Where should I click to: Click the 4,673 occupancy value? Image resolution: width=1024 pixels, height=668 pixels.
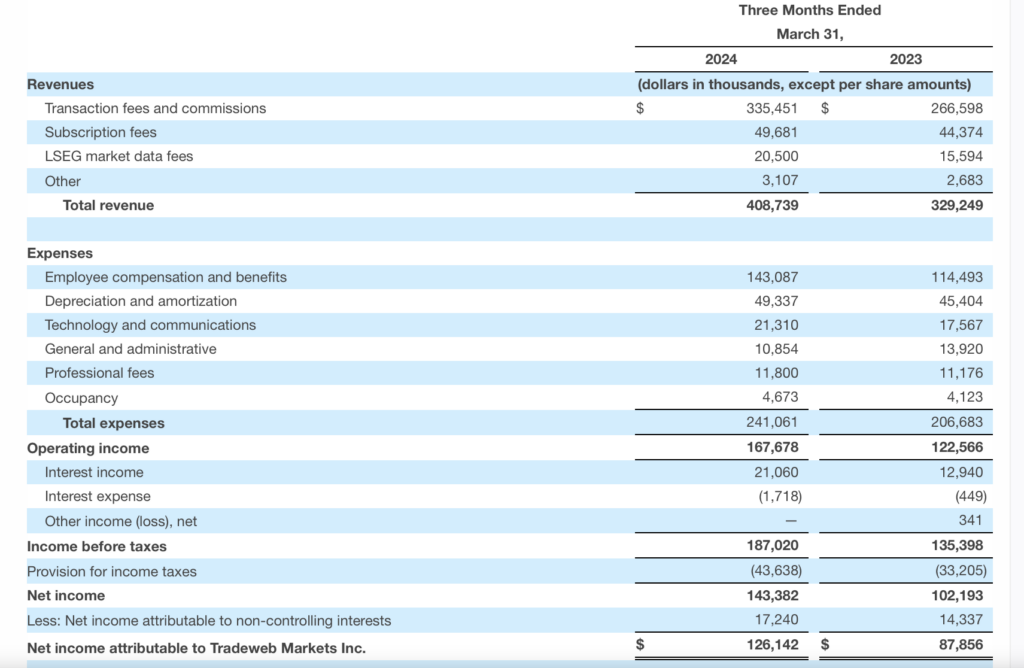(780, 397)
